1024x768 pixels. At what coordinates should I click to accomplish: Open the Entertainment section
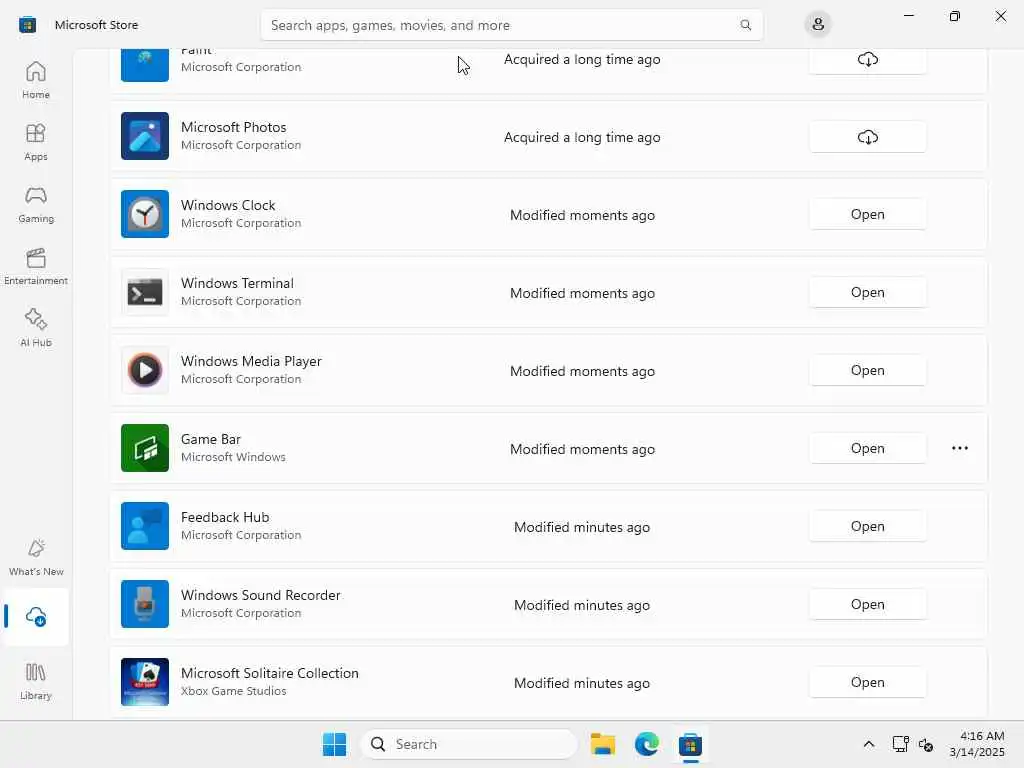[35, 266]
